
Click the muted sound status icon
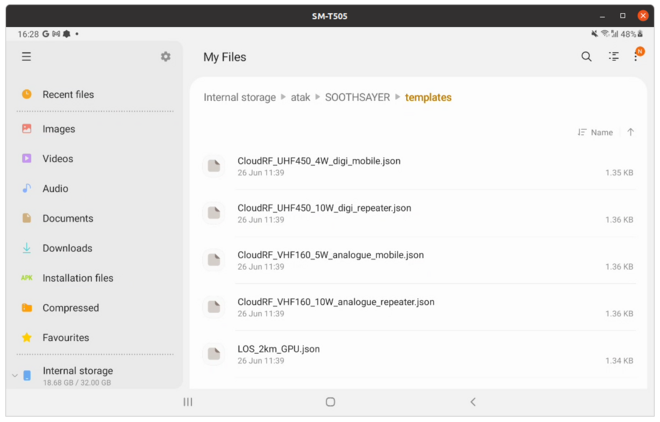pyautogui.click(x=594, y=34)
